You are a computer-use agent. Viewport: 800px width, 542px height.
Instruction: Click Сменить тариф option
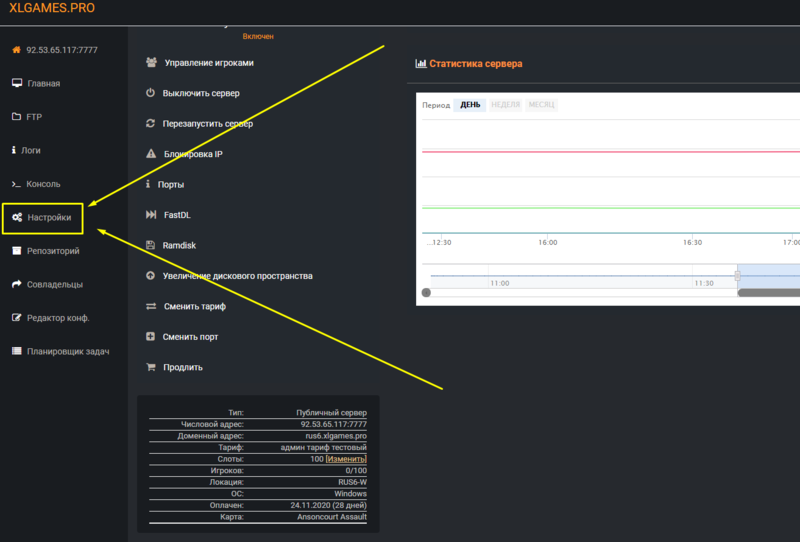click(x=196, y=306)
